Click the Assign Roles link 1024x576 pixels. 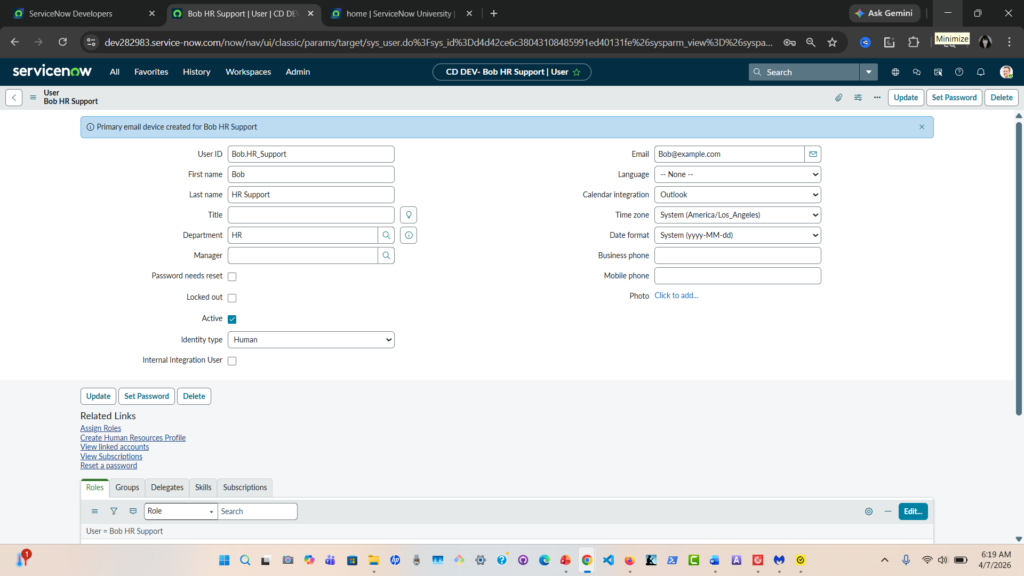click(100, 428)
